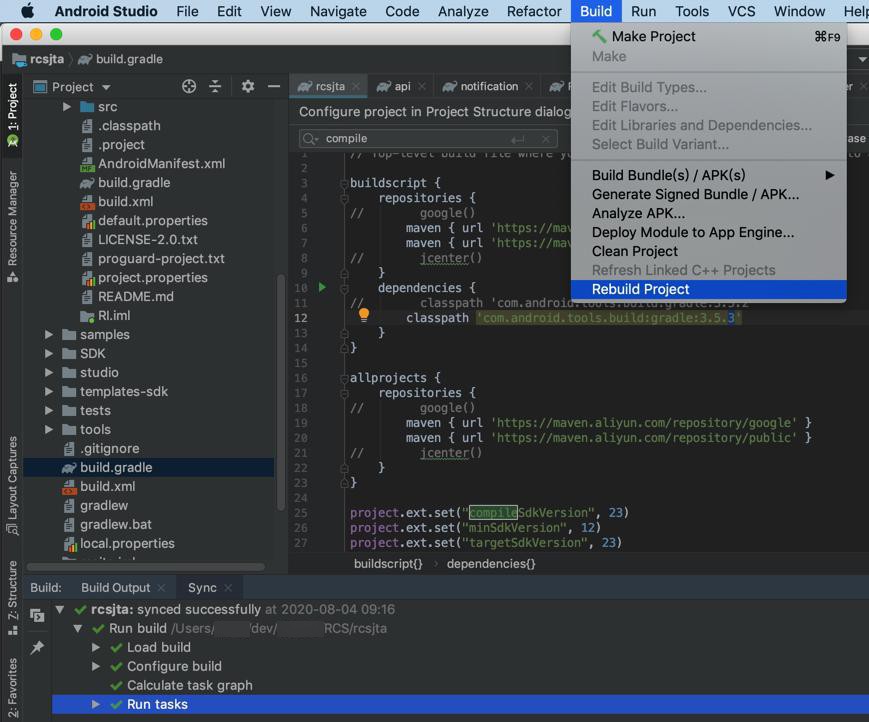869x722 pixels.
Task: Open Project panel settings gear
Action: pyautogui.click(x=248, y=86)
